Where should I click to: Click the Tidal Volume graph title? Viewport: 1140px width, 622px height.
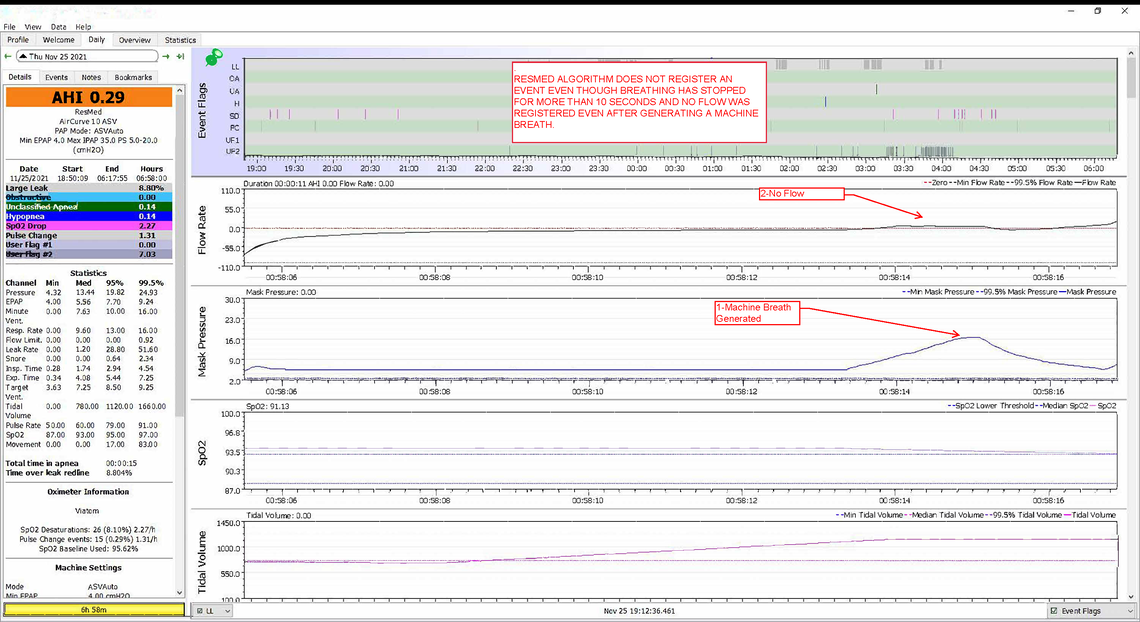(x=202, y=562)
